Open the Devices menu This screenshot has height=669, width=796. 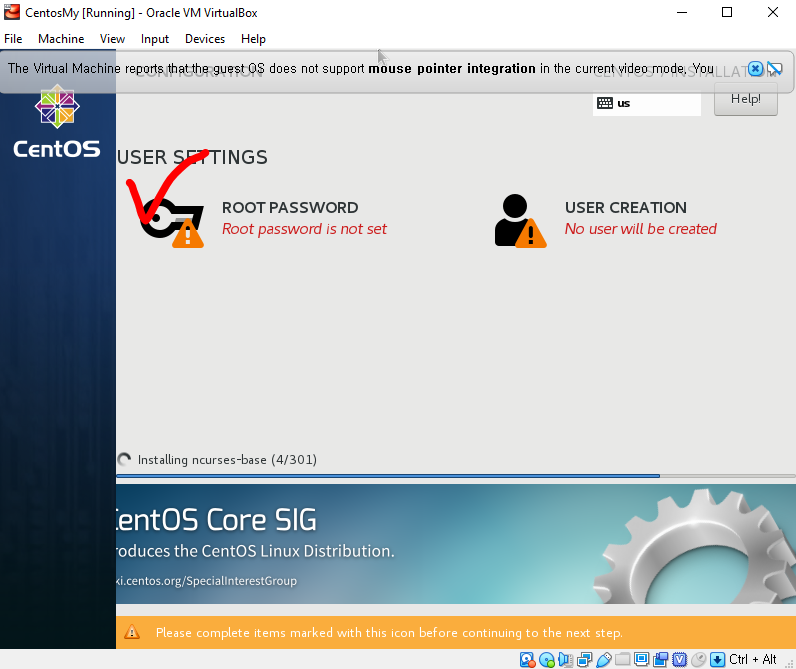pyautogui.click(x=205, y=39)
